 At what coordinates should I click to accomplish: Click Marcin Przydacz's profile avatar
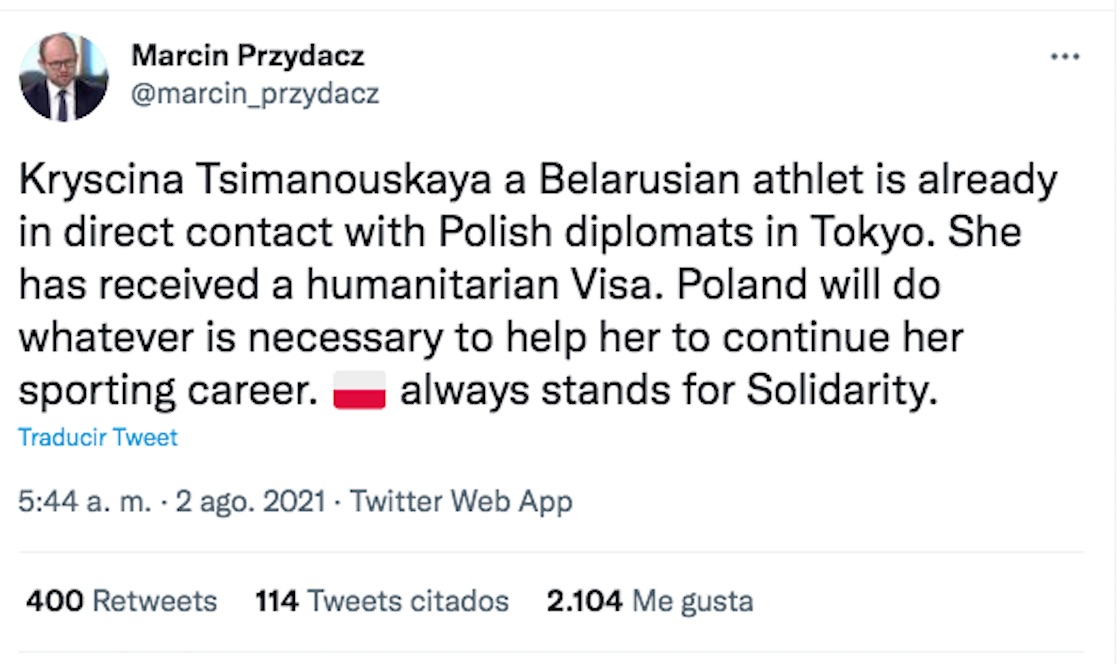(63, 77)
